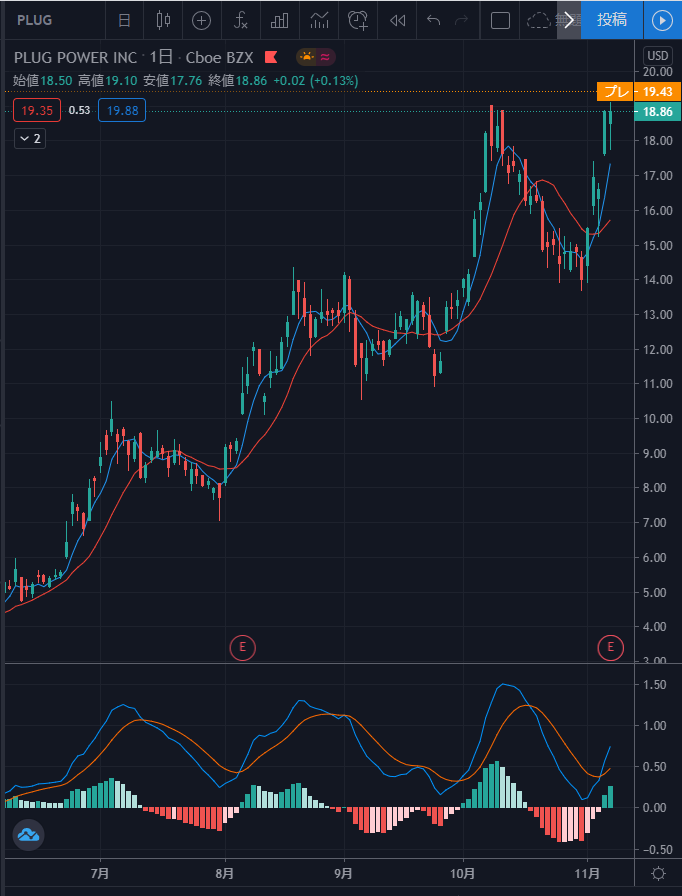The image size is (682, 896).
Task: Change the 日 chart interval
Action: tap(124, 21)
